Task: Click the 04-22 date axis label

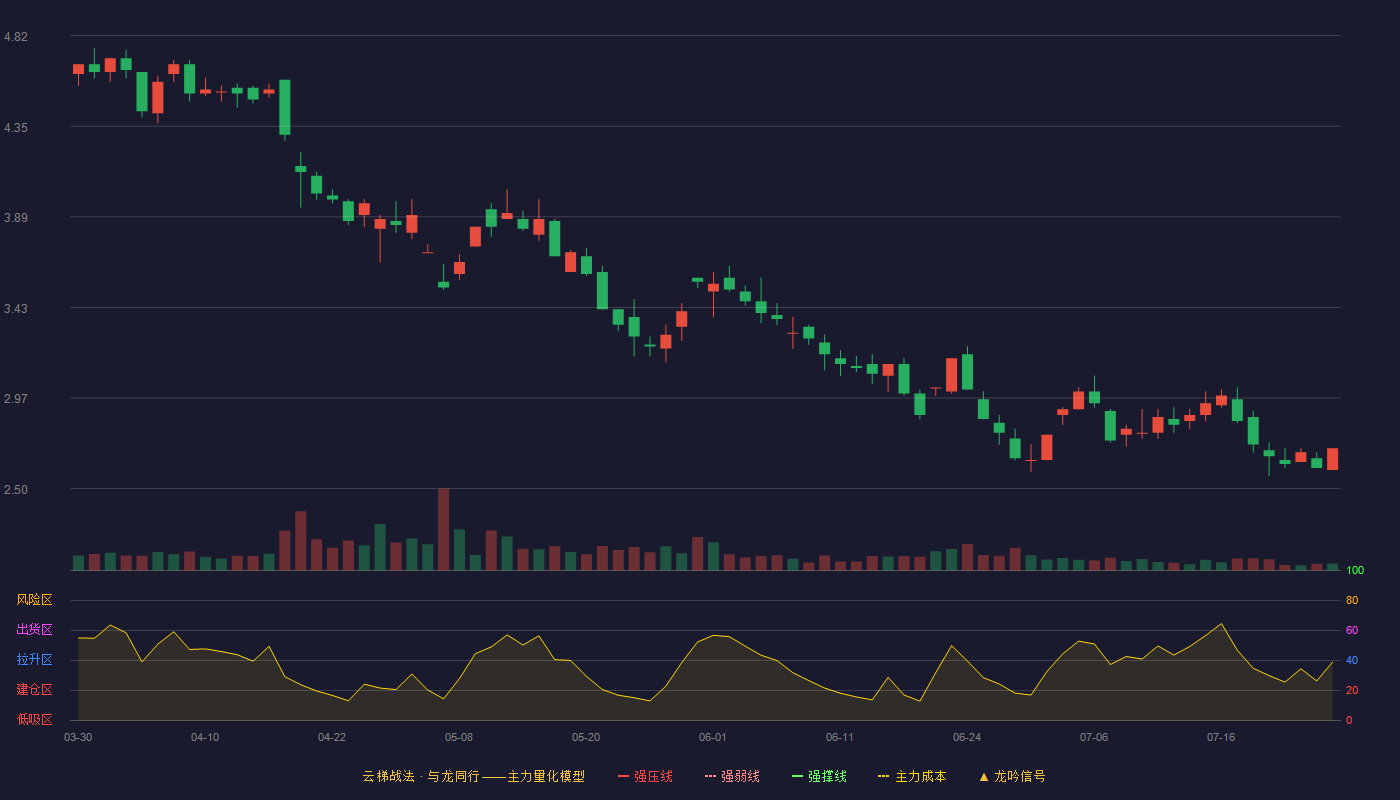Action: (332, 737)
